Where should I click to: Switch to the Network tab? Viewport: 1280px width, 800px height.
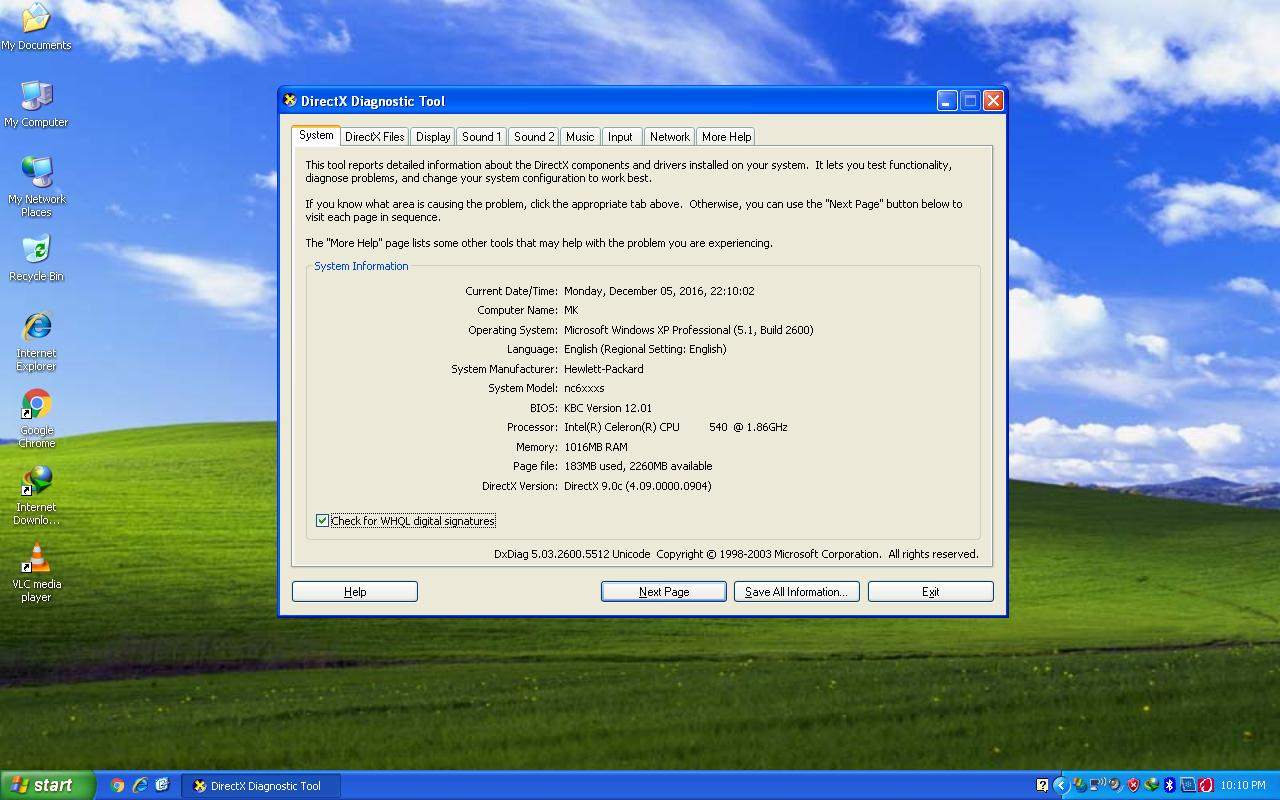tap(669, 137)
